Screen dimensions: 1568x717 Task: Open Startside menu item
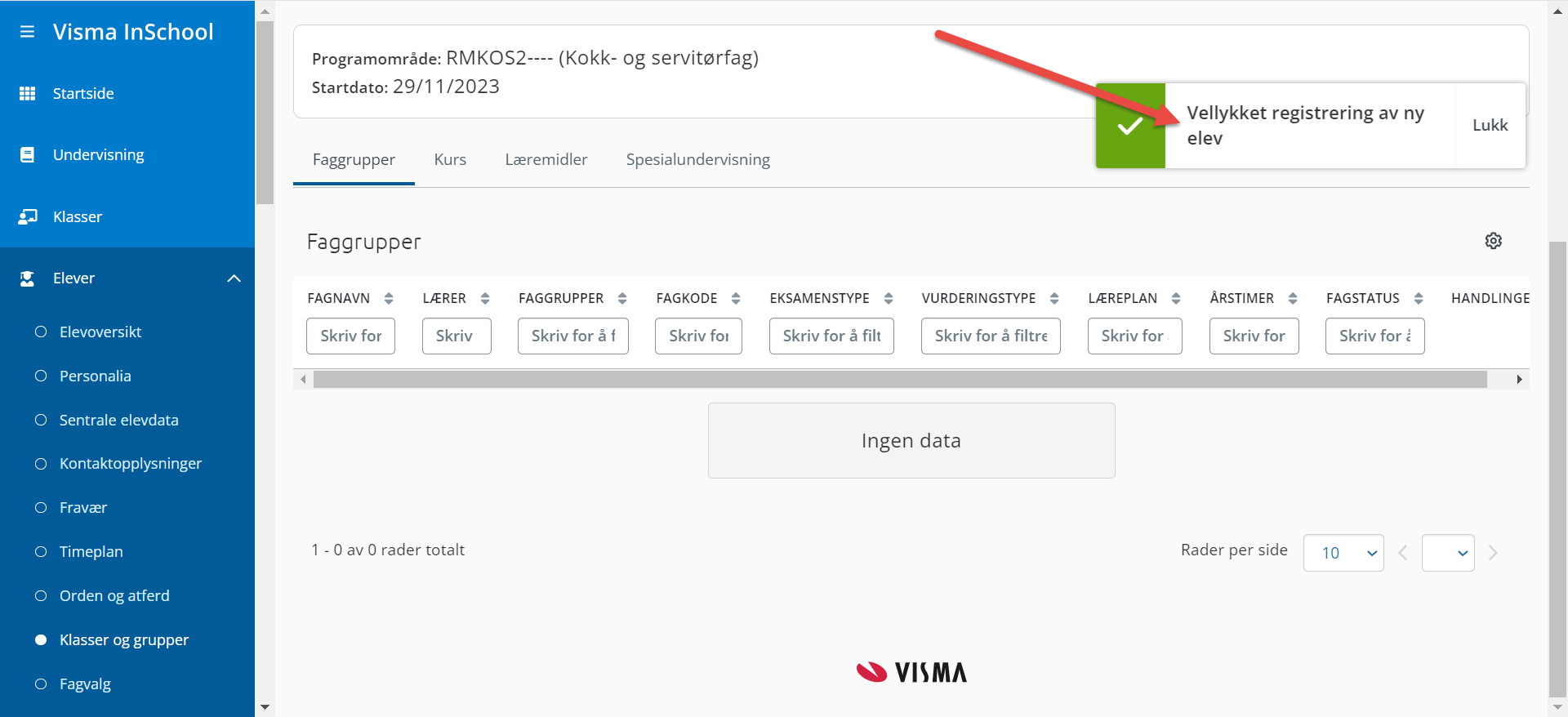click(83, 93)
